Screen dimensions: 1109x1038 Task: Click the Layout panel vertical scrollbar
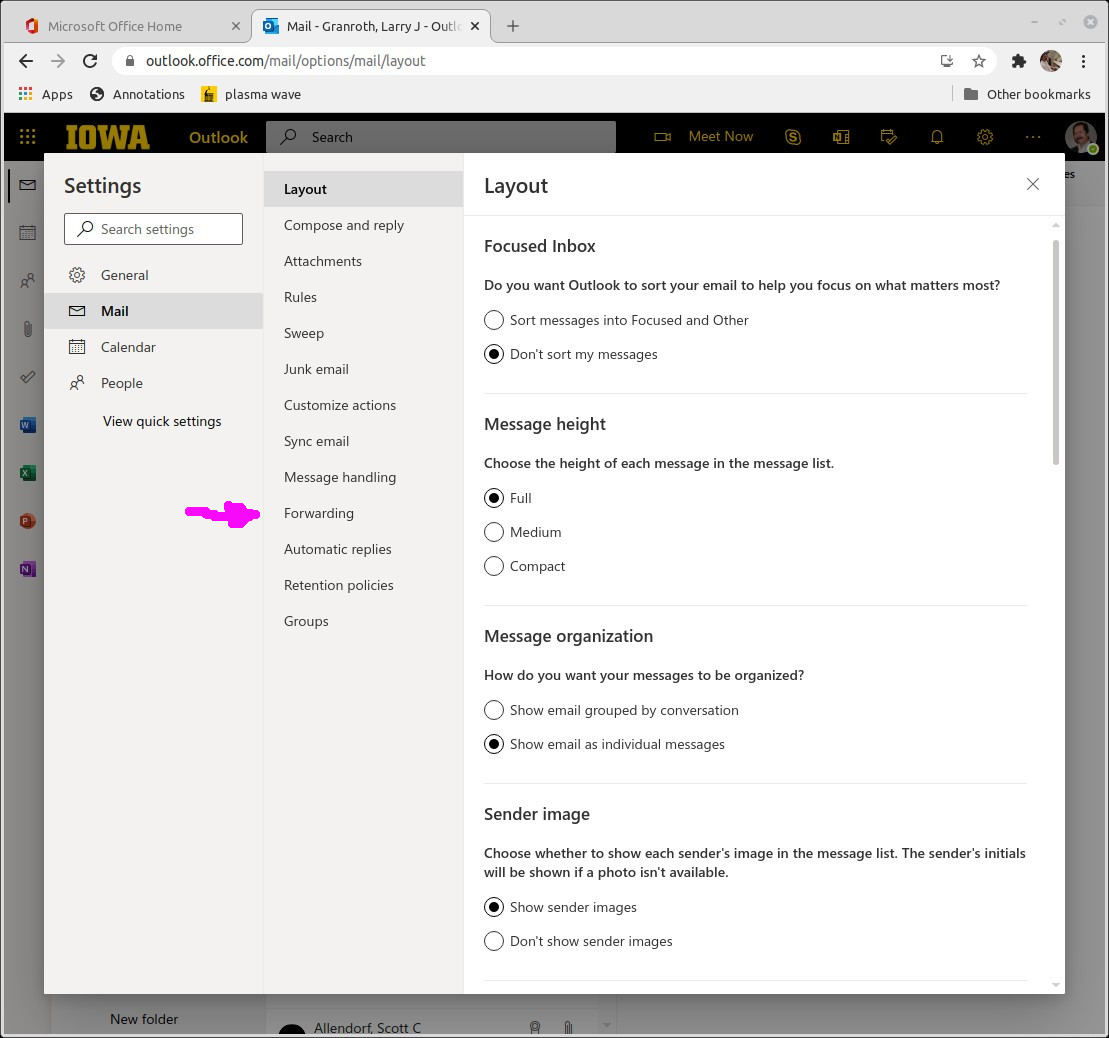point(1056,350)
